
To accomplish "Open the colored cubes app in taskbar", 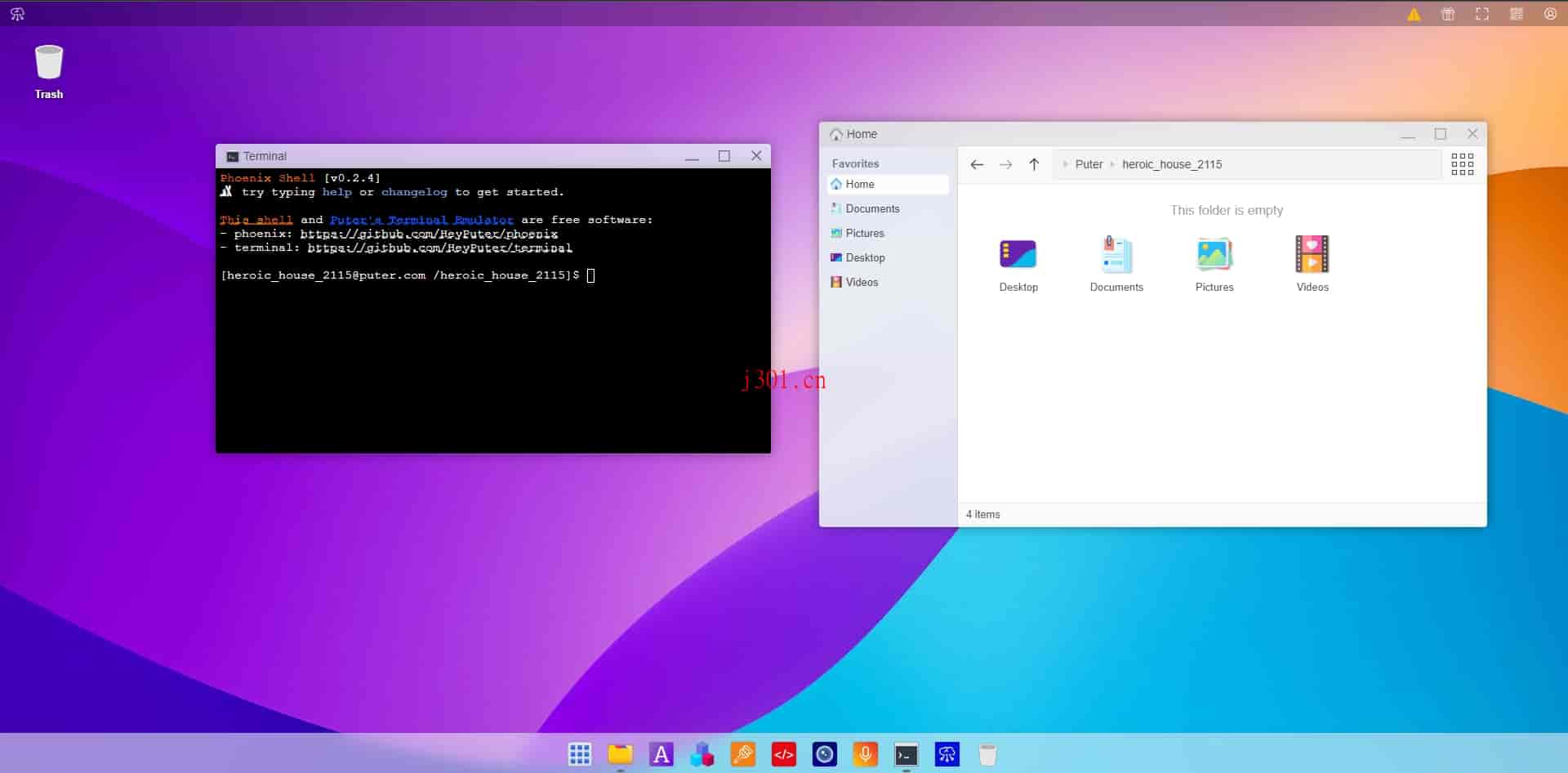I will coord(702,754).
